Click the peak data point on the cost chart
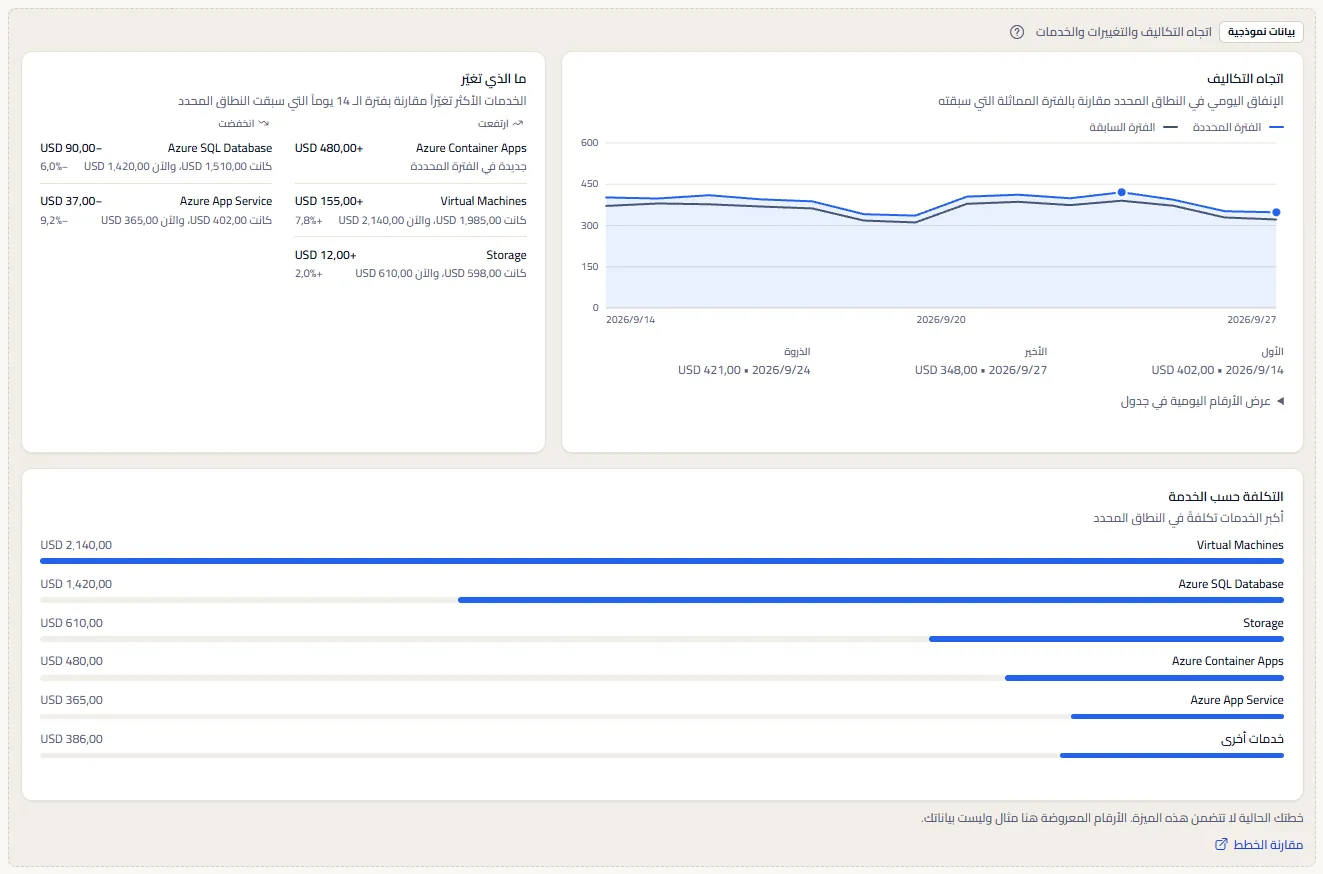Screen dimensions: 1323x874 [x=1121, y=192]
